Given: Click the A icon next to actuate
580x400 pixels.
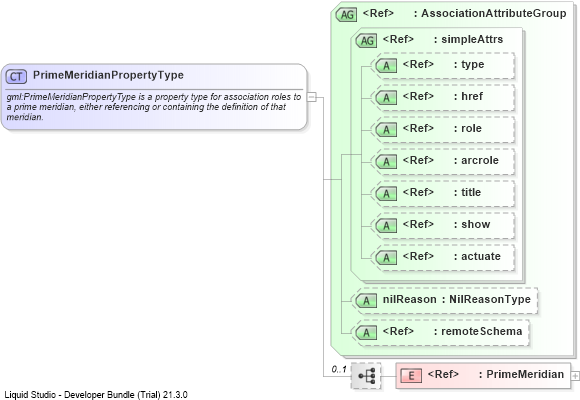Looking at the screenshot, I should [386, 258].
